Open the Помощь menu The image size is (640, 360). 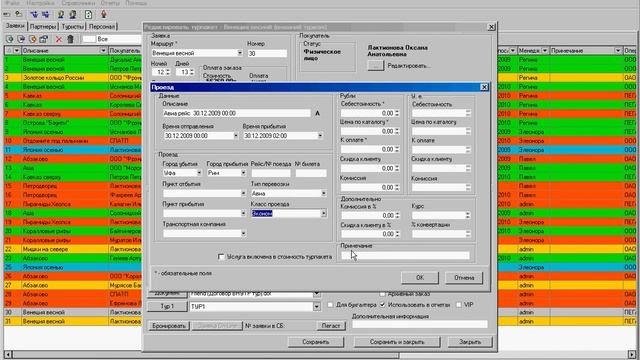pos(136,3)
